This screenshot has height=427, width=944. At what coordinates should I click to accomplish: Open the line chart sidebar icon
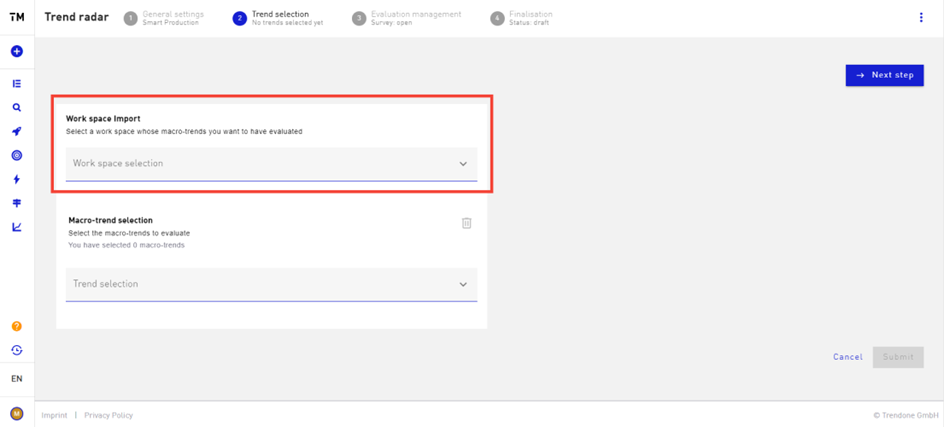(17, 227)
